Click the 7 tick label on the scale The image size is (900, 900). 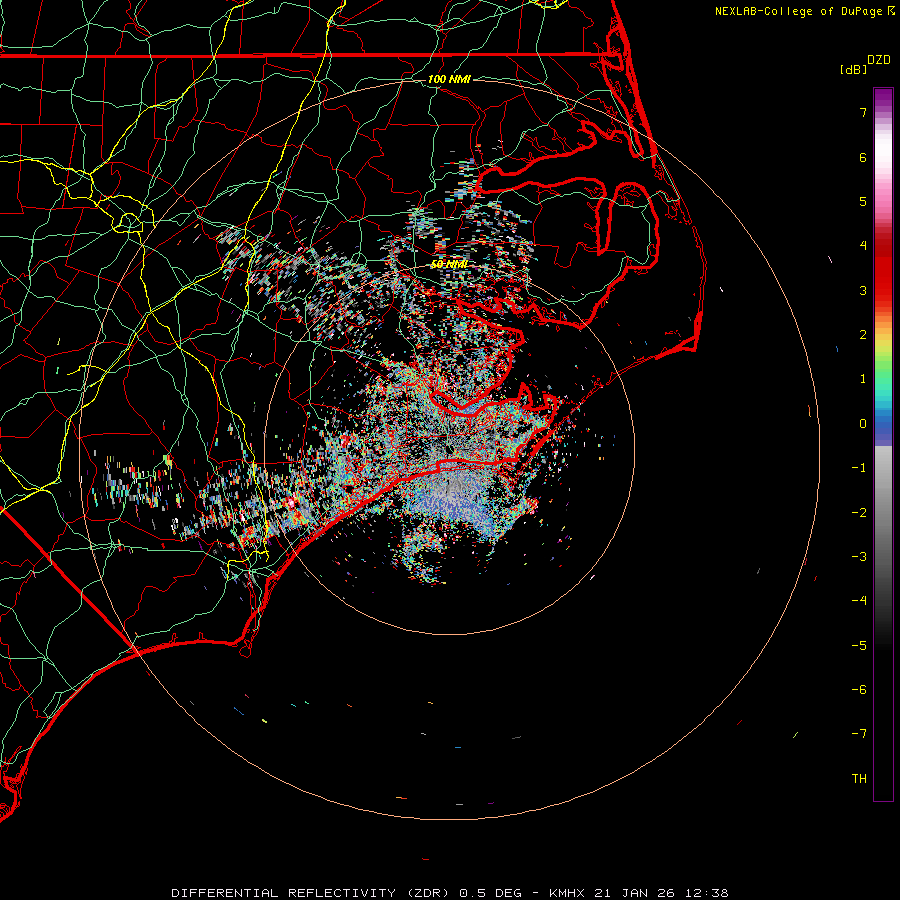point(862,113)
